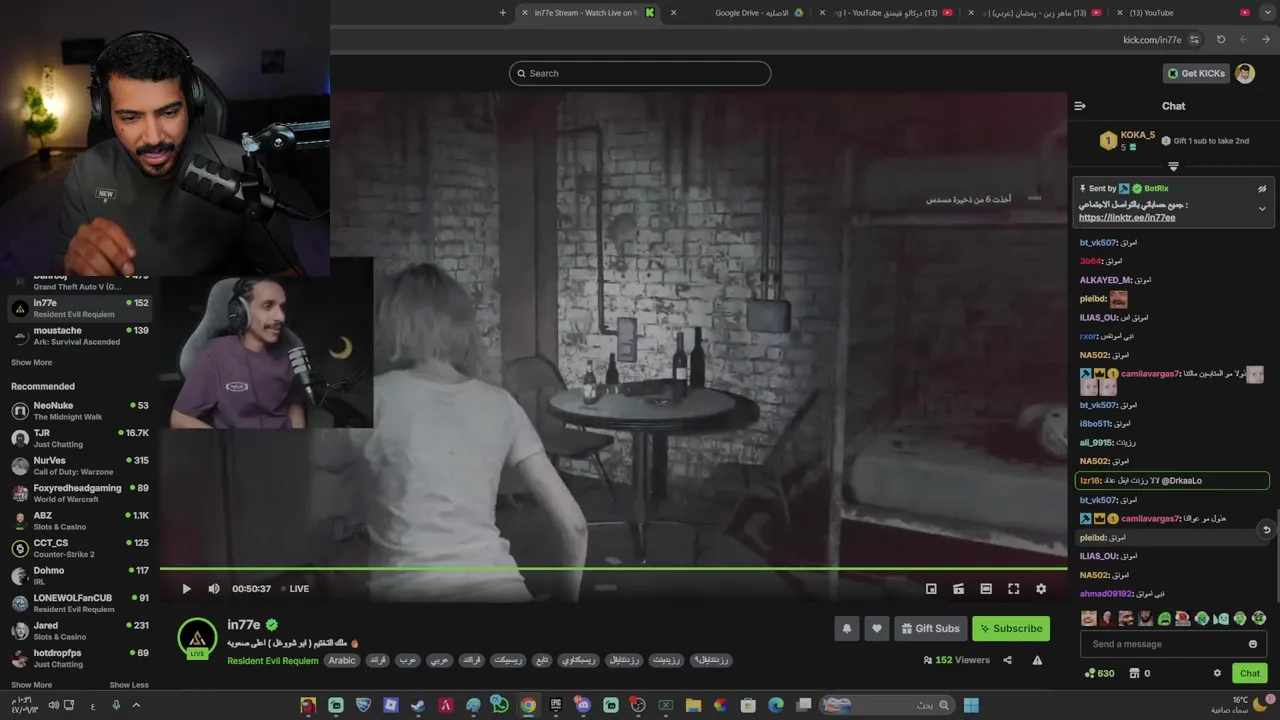Click Show More under followed channels
The image size is (1280, 720).
(x=31, y=362)
